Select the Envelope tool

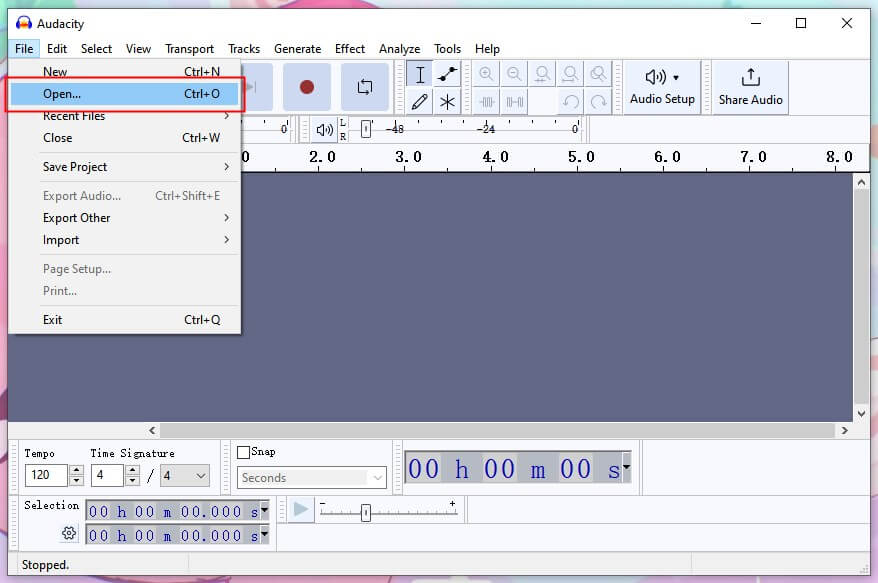[447, 74]
